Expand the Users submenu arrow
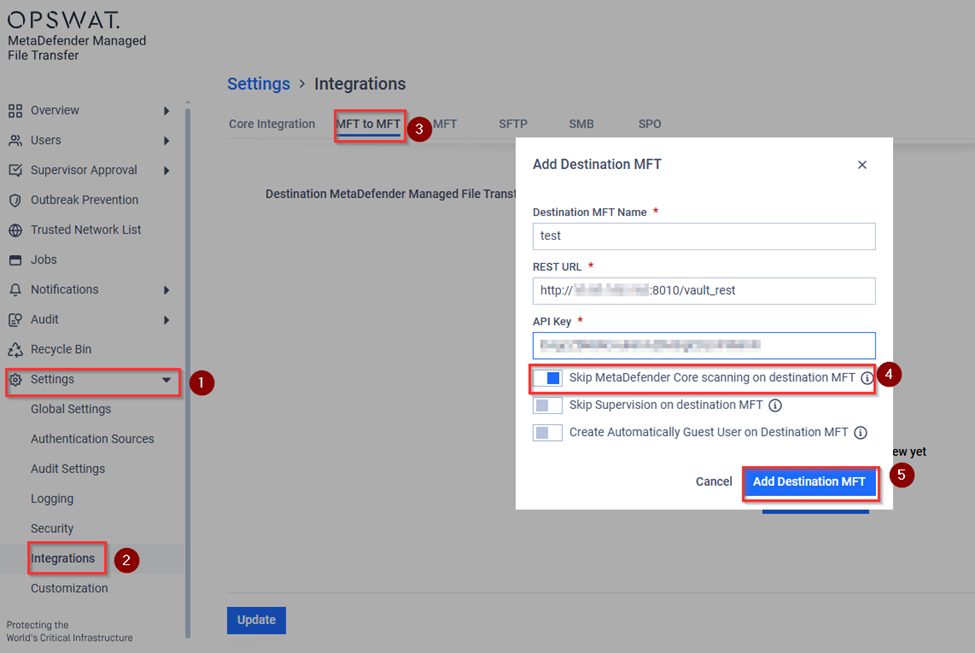Viewport: 975px width, 653px height. (x=167, y=141)
